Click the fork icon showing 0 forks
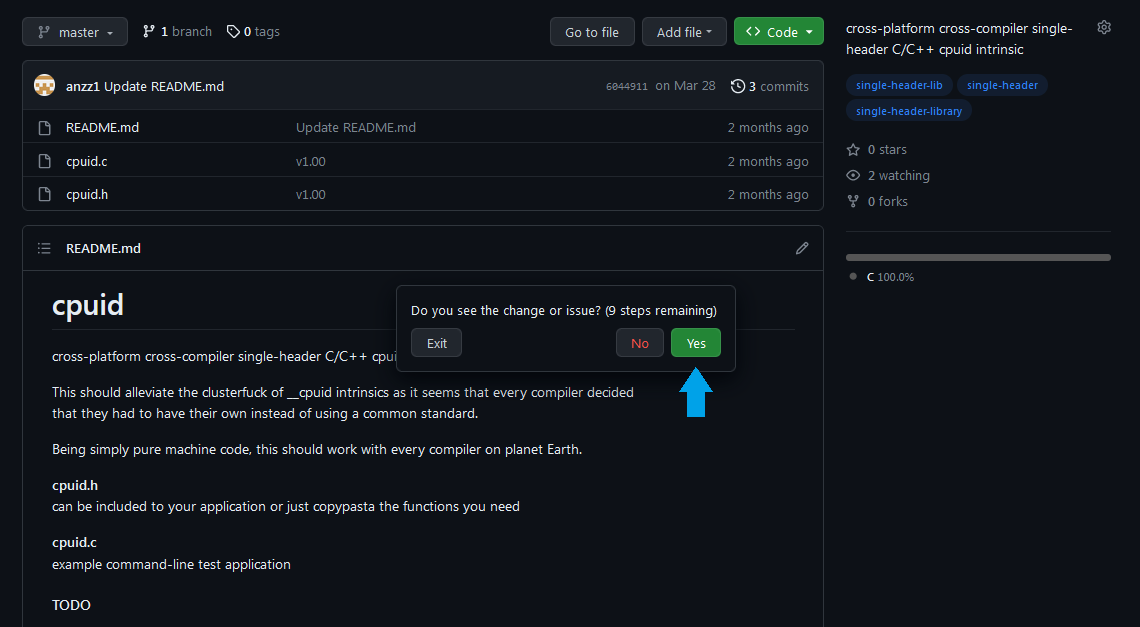The width and height of the screenshot is (1140, 627). 852,201
